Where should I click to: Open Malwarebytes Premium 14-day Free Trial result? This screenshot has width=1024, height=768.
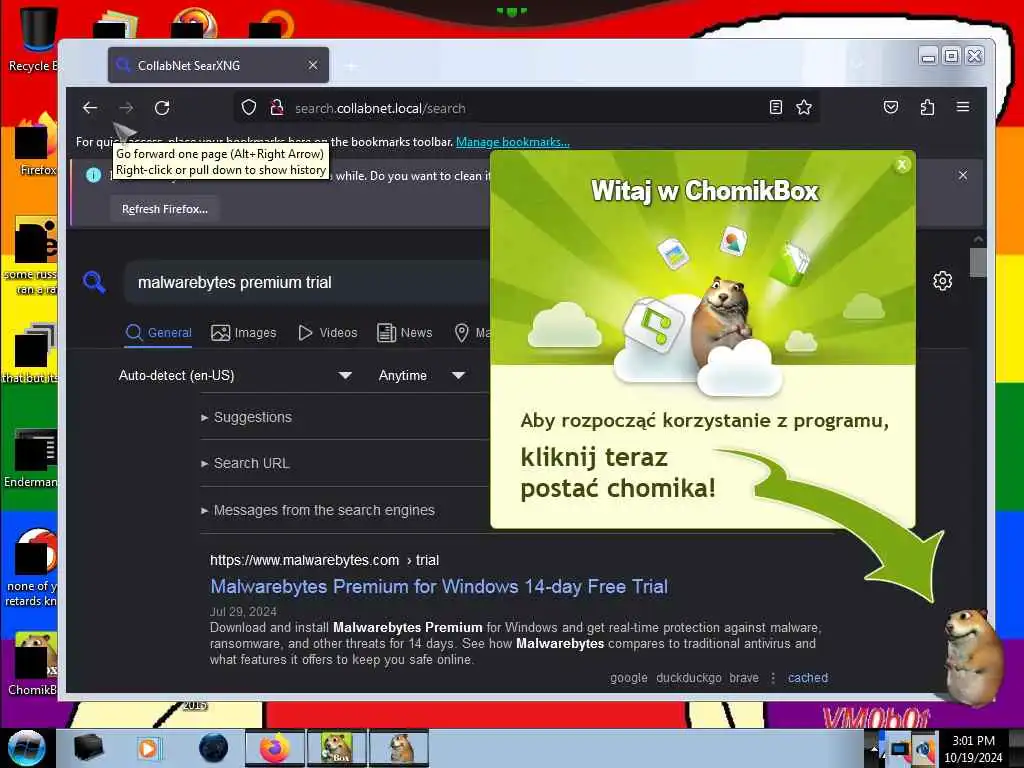tap(439, 586)
